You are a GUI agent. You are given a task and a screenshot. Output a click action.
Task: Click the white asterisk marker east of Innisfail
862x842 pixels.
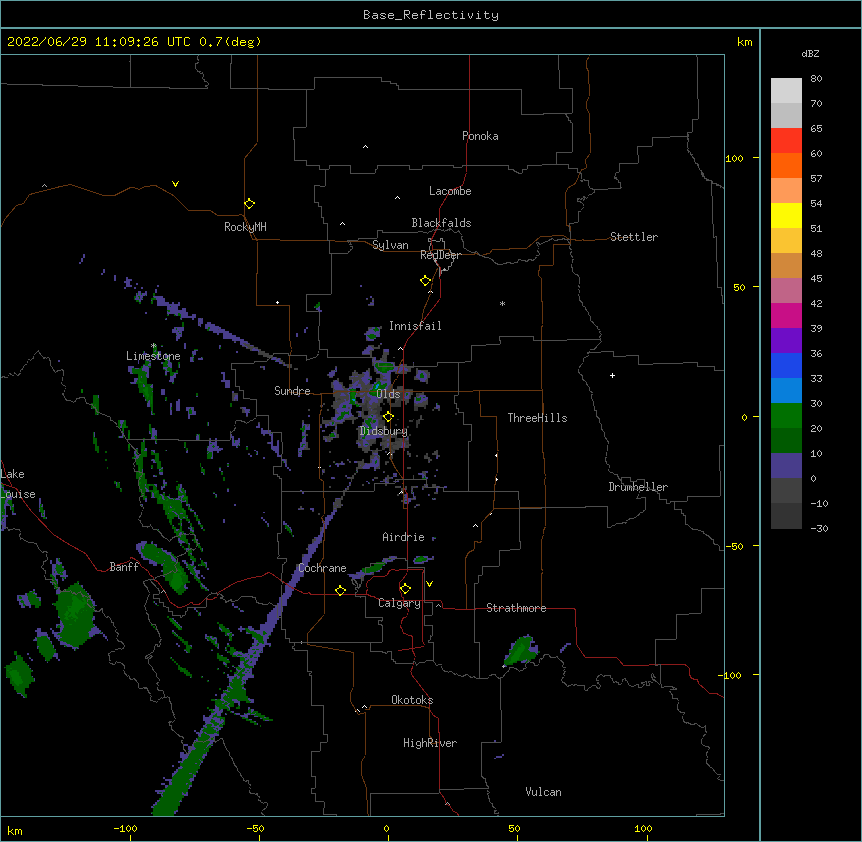coord(502,303)
